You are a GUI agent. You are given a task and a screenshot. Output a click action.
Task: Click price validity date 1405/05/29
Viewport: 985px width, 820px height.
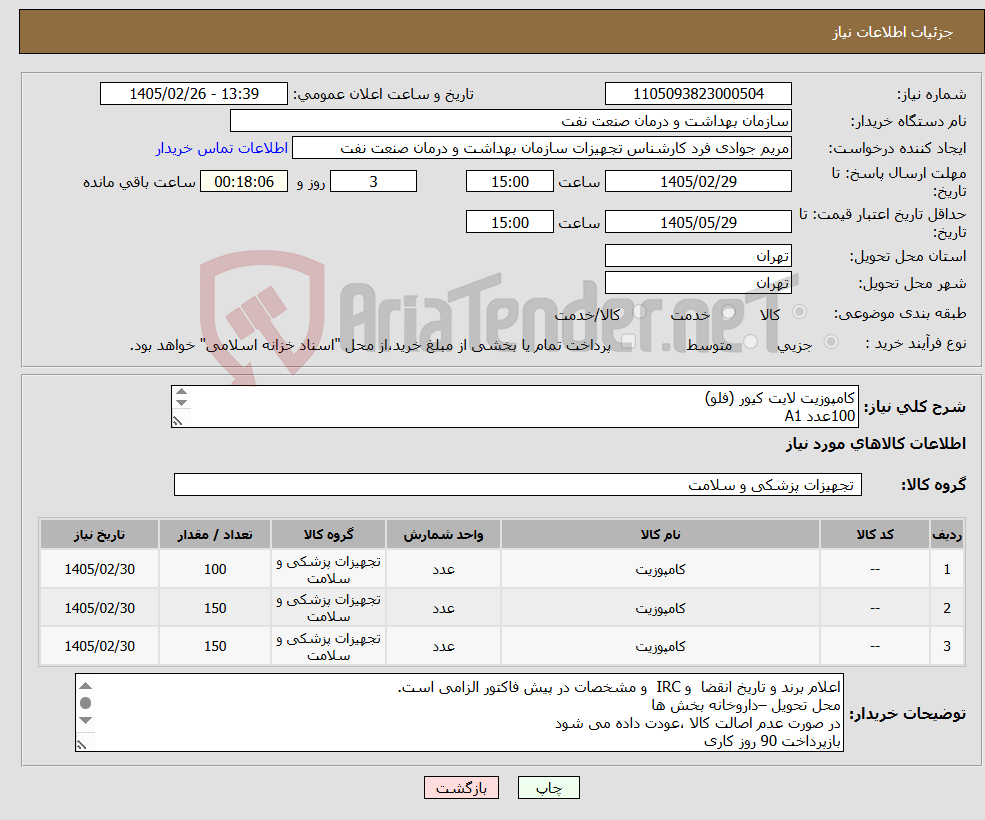[698, 222]
